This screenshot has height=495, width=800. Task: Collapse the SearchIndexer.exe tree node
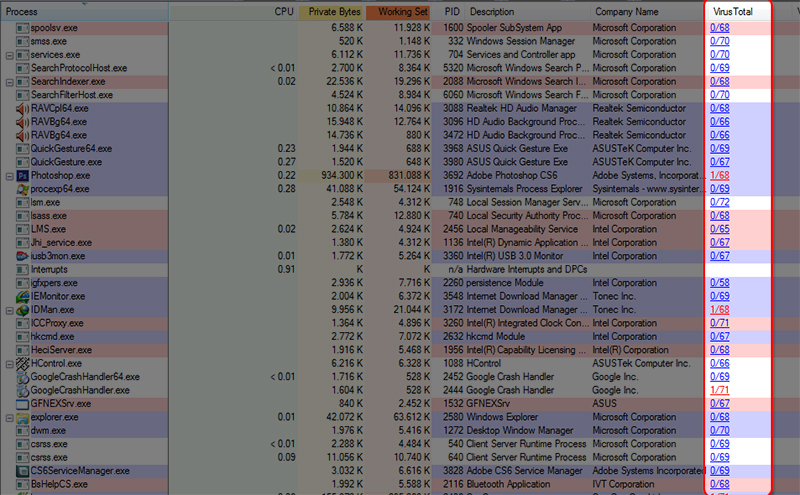tap(9, 82)
